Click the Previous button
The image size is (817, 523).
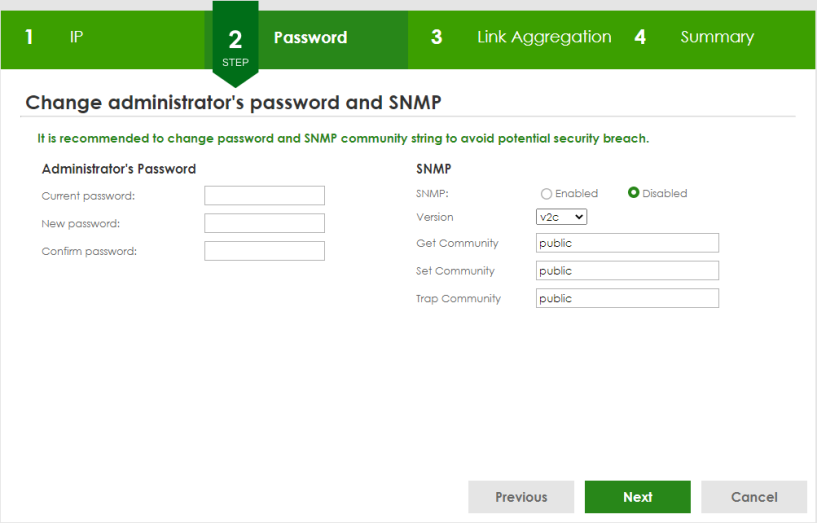click(521, 497)
